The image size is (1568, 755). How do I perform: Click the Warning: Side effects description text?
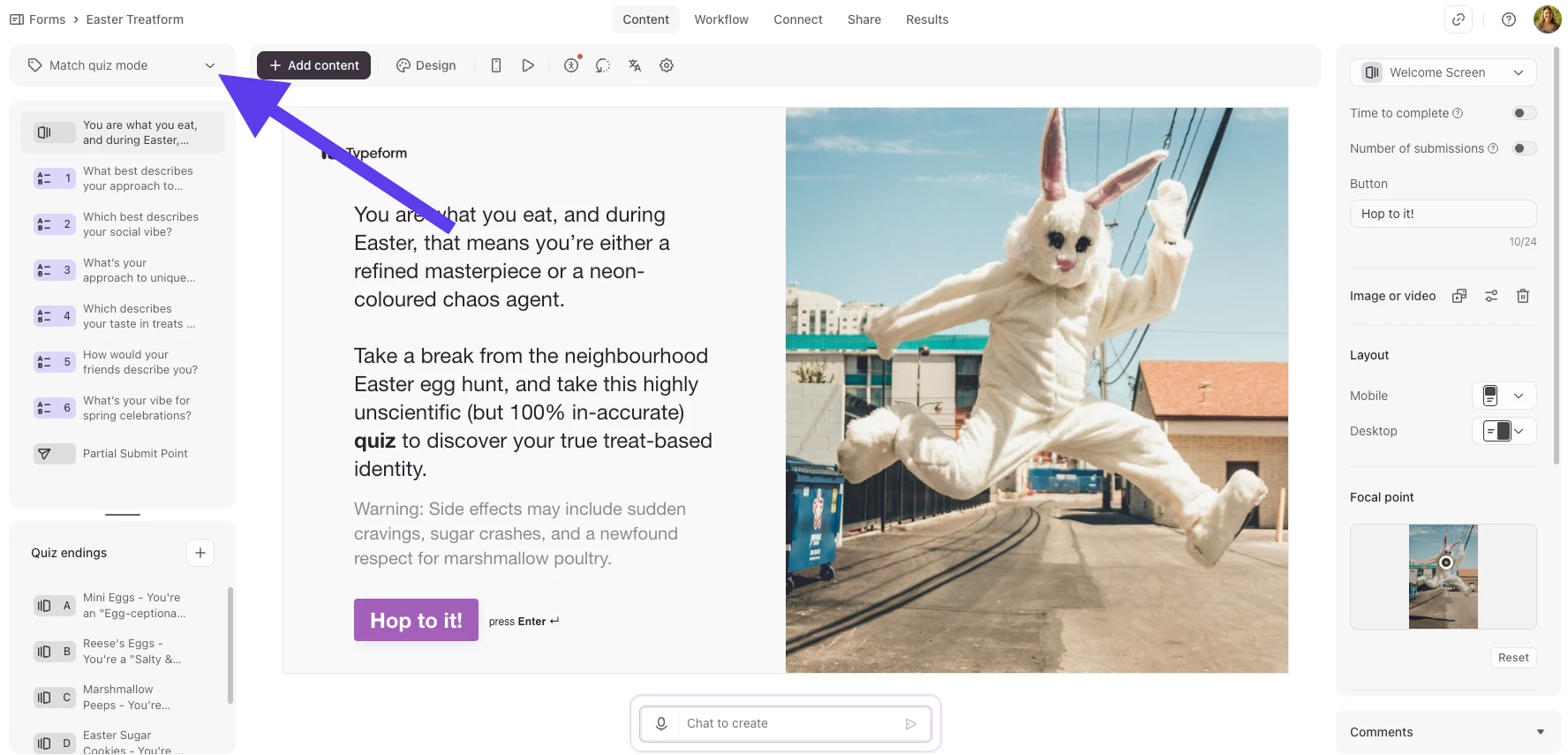tap(520, 533)
